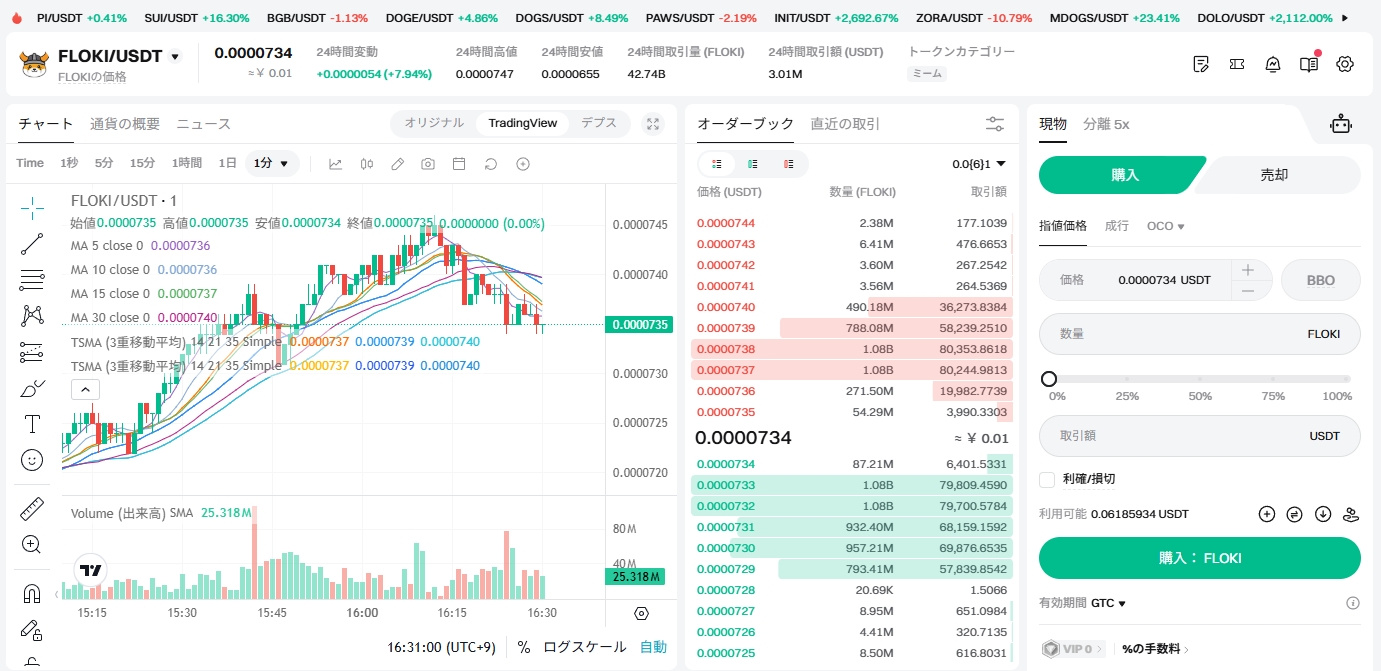Click the pencil drawing toolbar icon
This screenshot has height=671, width=1381.
coord(397,164)
